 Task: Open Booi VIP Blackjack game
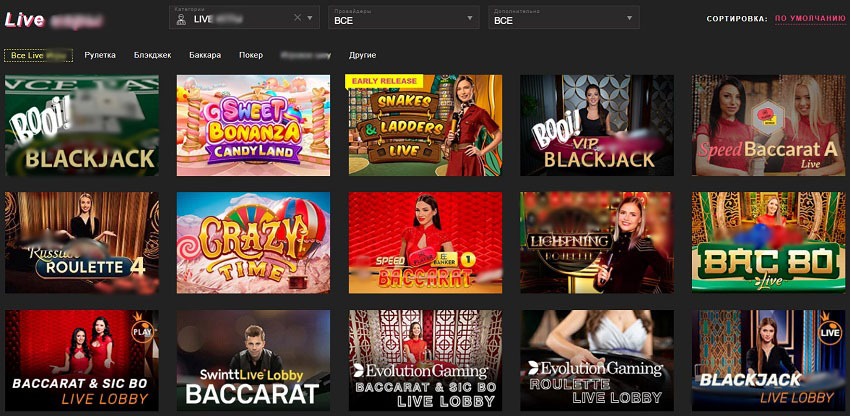[x=597, y=125]
